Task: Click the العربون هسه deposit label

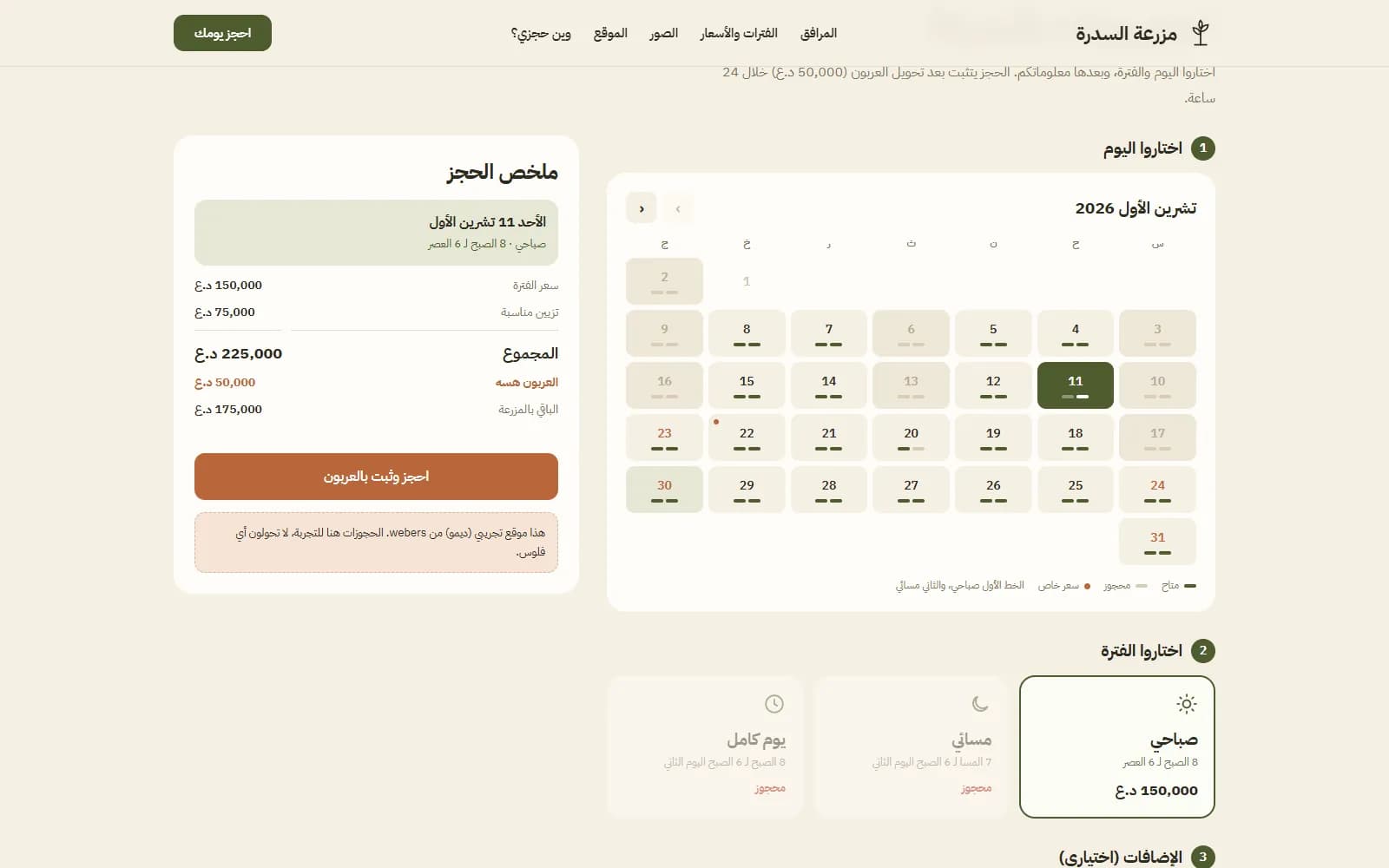Action: [x=527, y=382]
